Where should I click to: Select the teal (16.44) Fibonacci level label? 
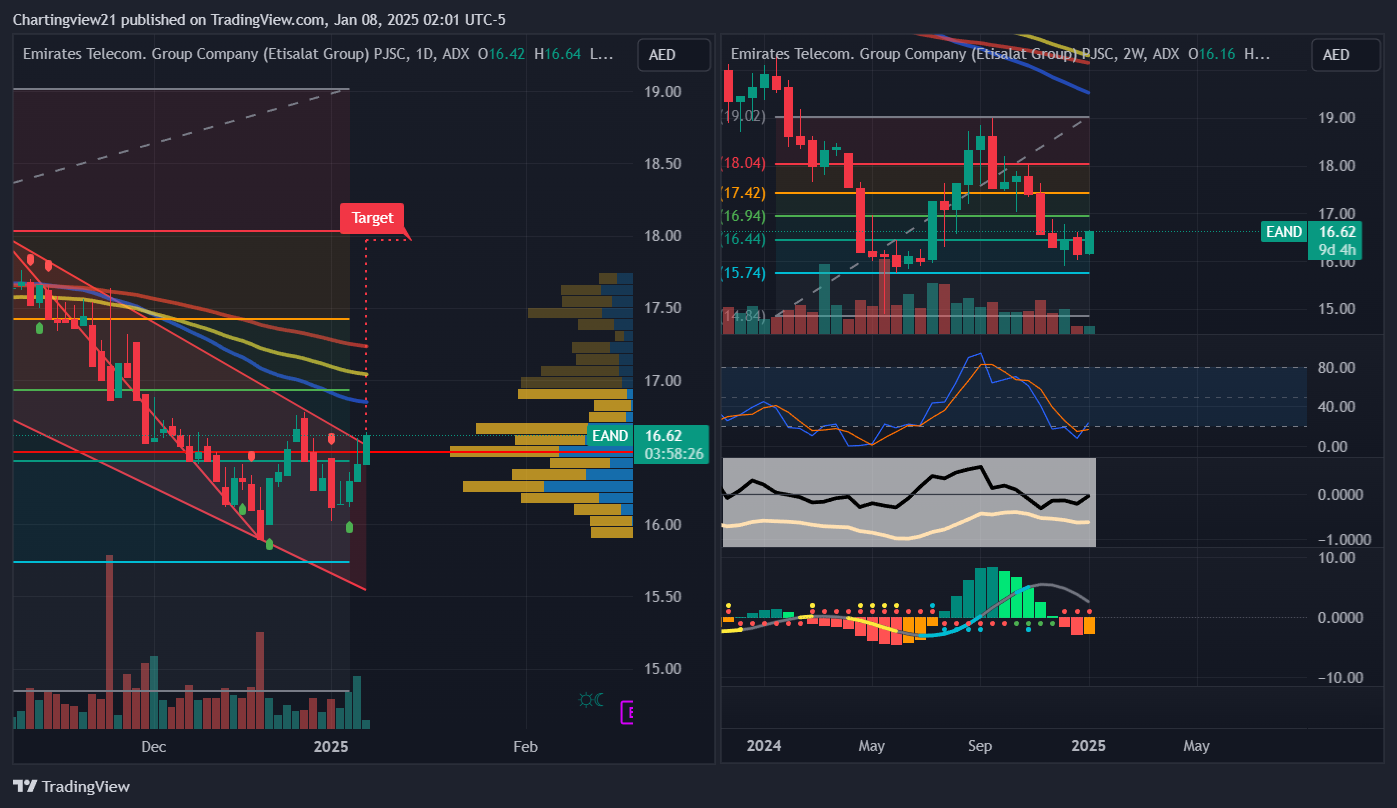[x=743, y=239]
